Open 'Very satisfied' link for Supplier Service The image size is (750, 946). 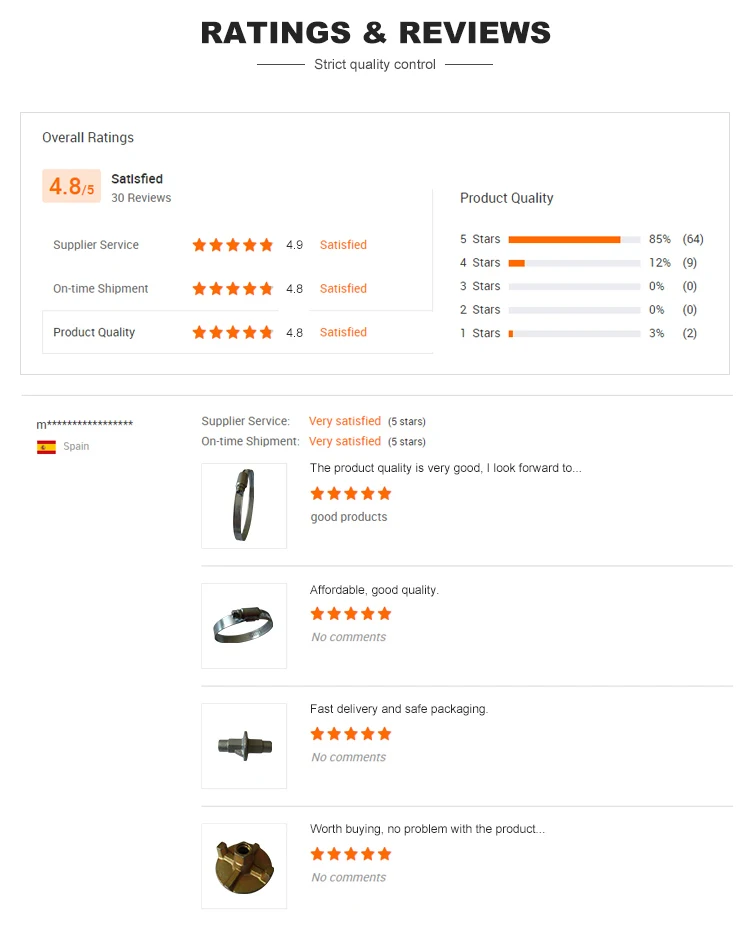[344, 421]
